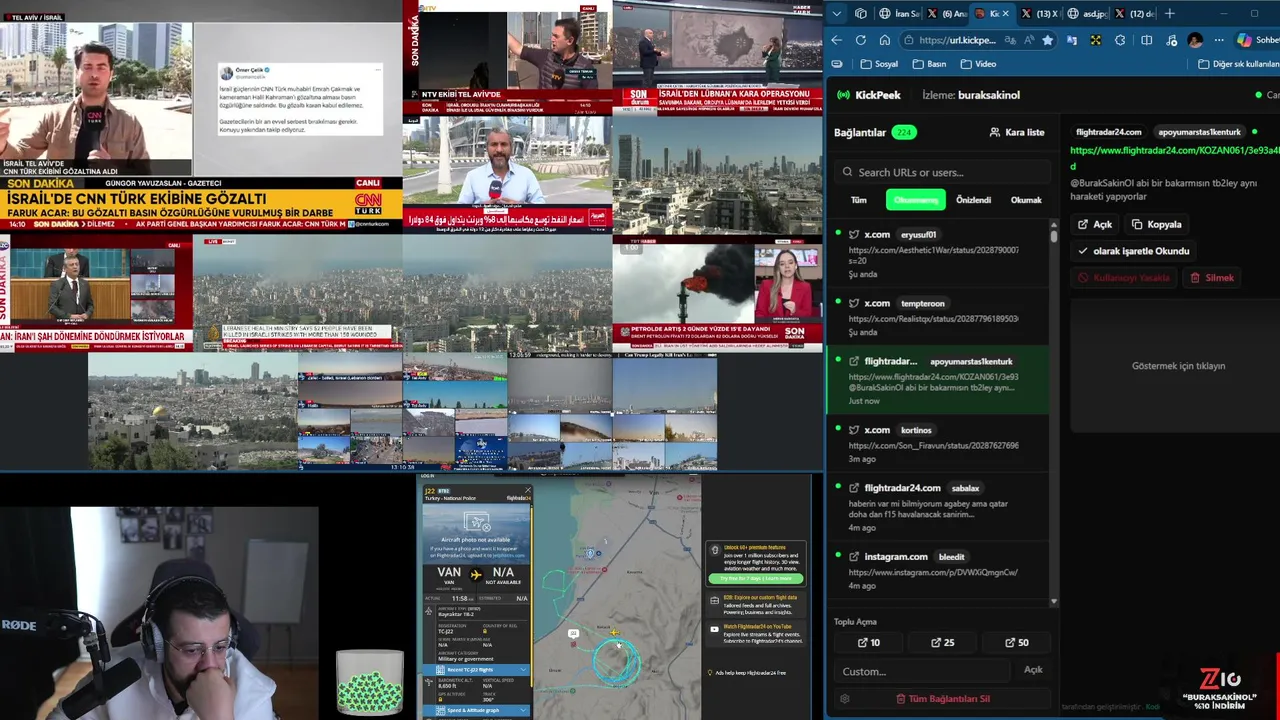Open the instagram.com link from bleedit
Screen dimensions: 1280x720
(x=937, y=570)
